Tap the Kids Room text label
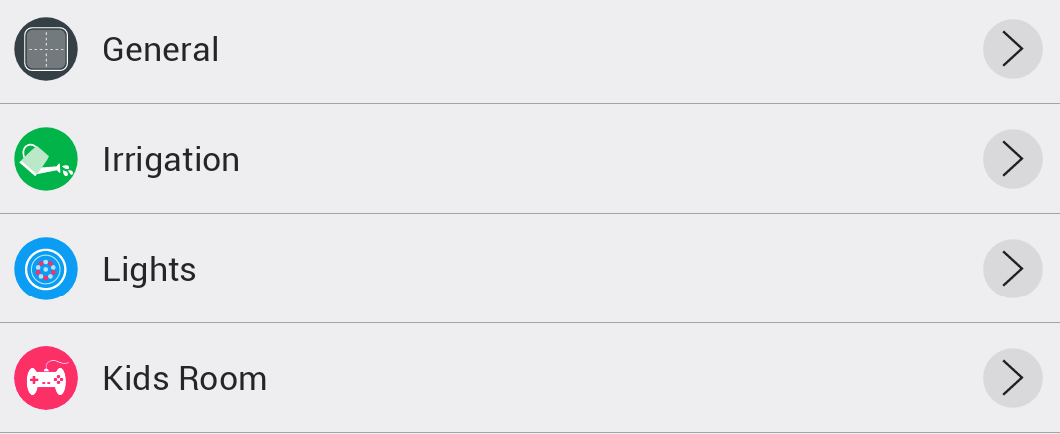 click(185, 378)
